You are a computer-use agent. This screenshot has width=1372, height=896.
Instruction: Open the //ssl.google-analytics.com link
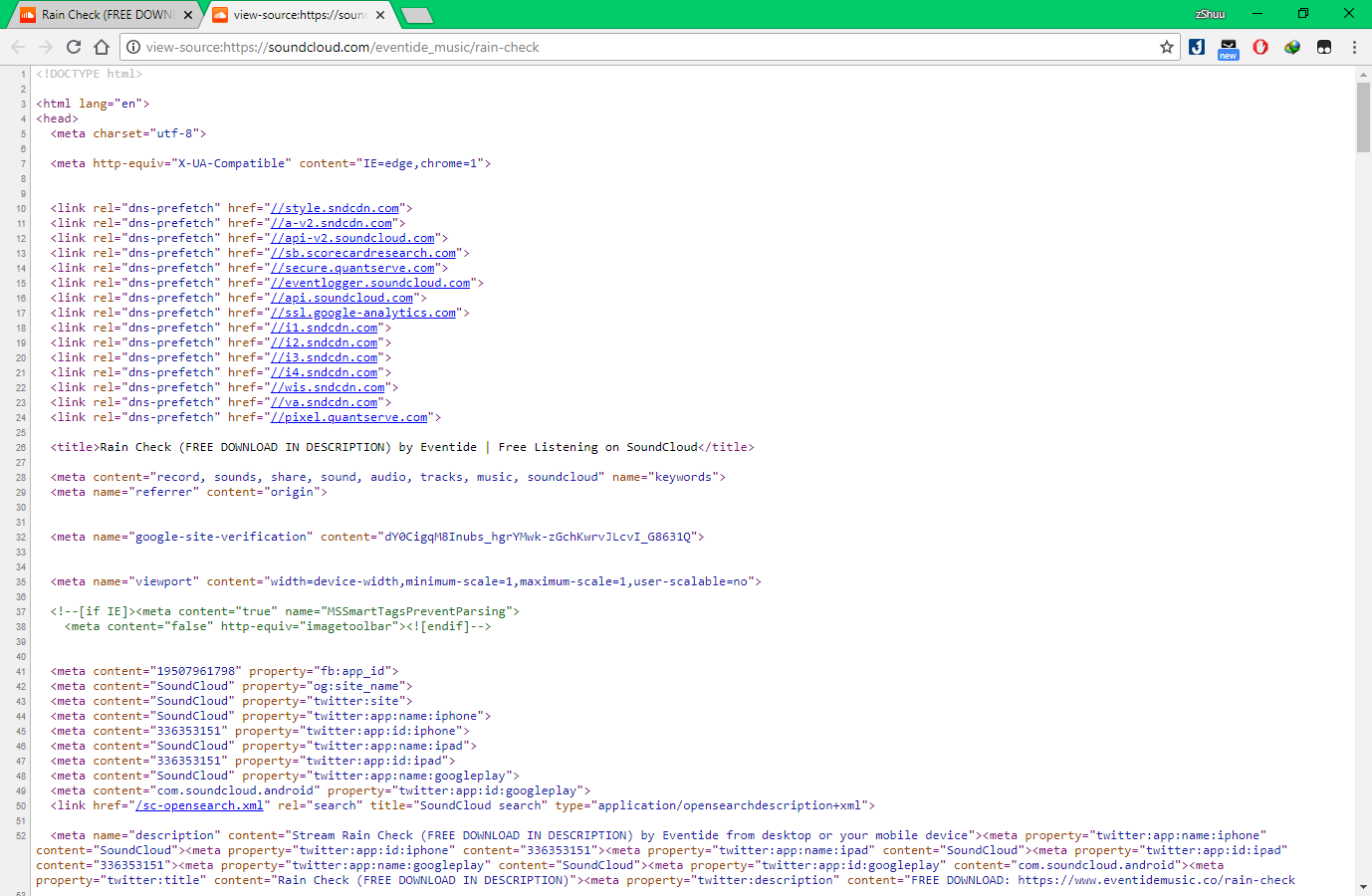363,313
